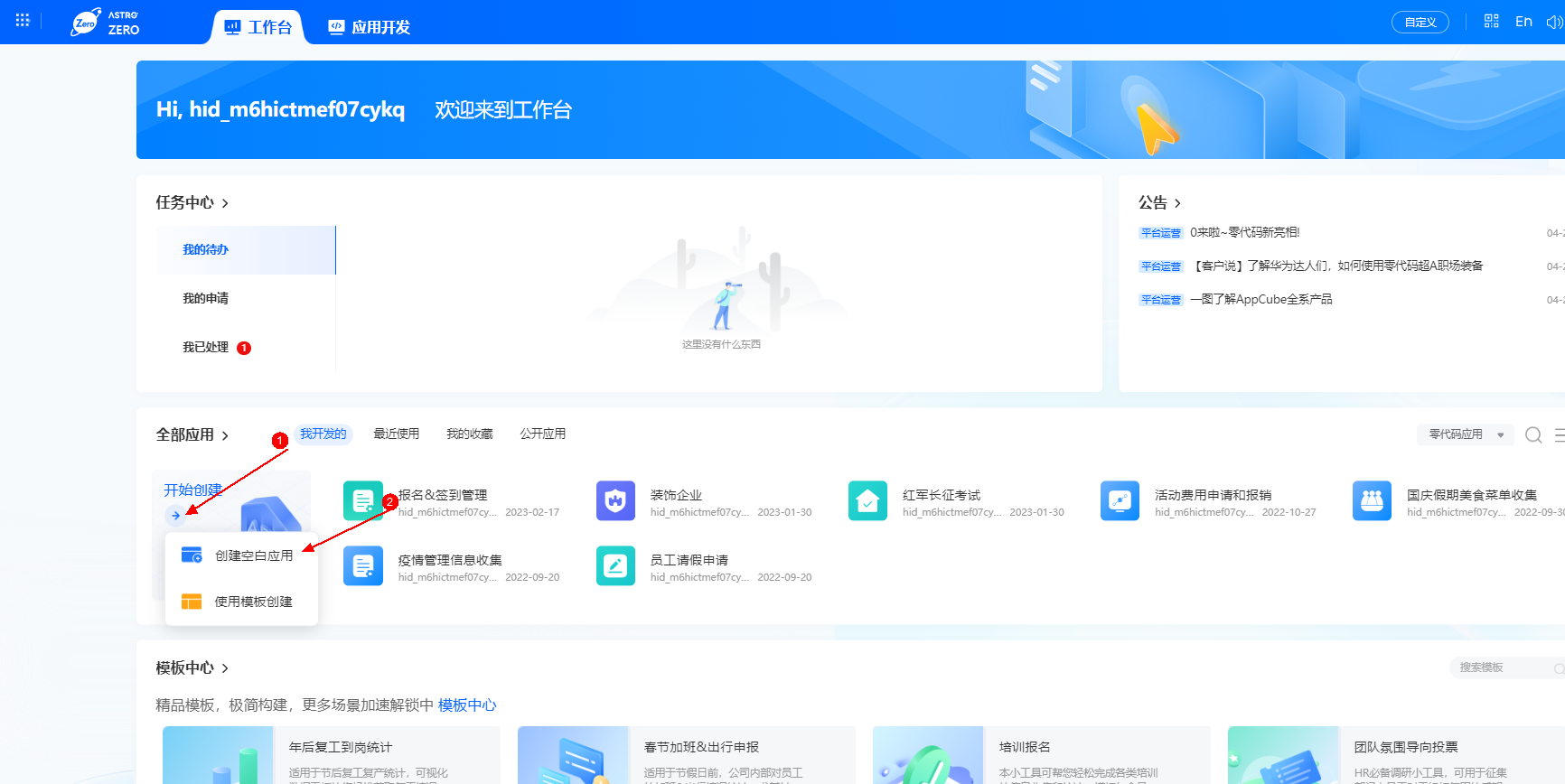
Task: Click the 年后复工到岗统计 template title
Action: (341, 747)
